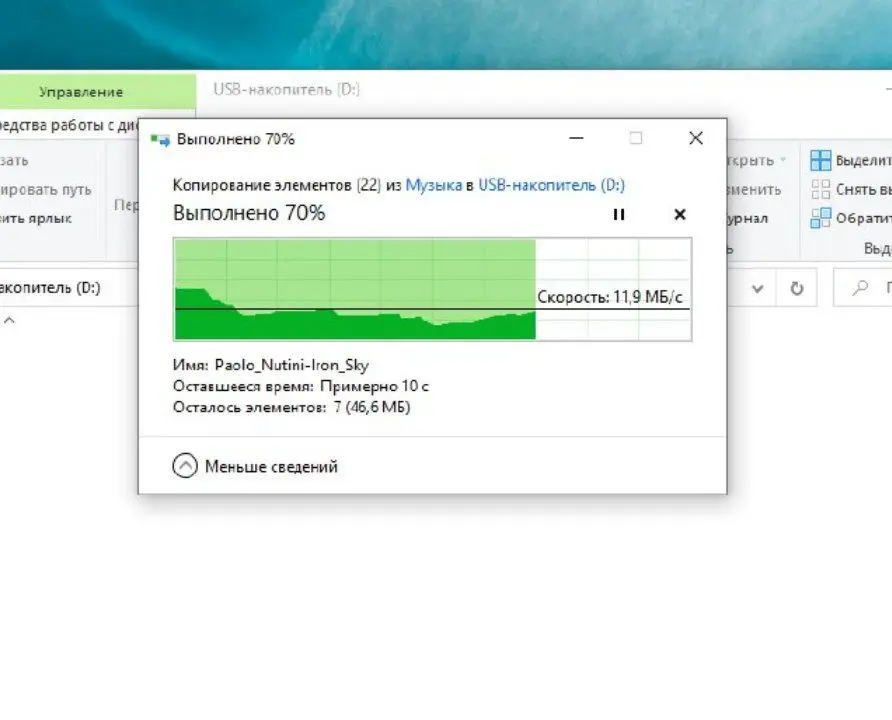Open the USB-накопитель (D:) destination link

click(x=551, y=185)
